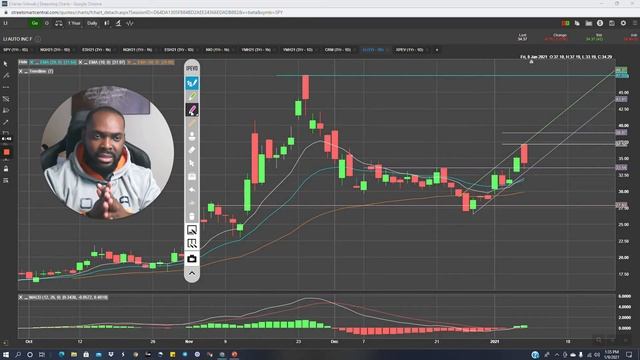
Task: Remove the orange EMA indicator
Action: (x=129, y=62)
